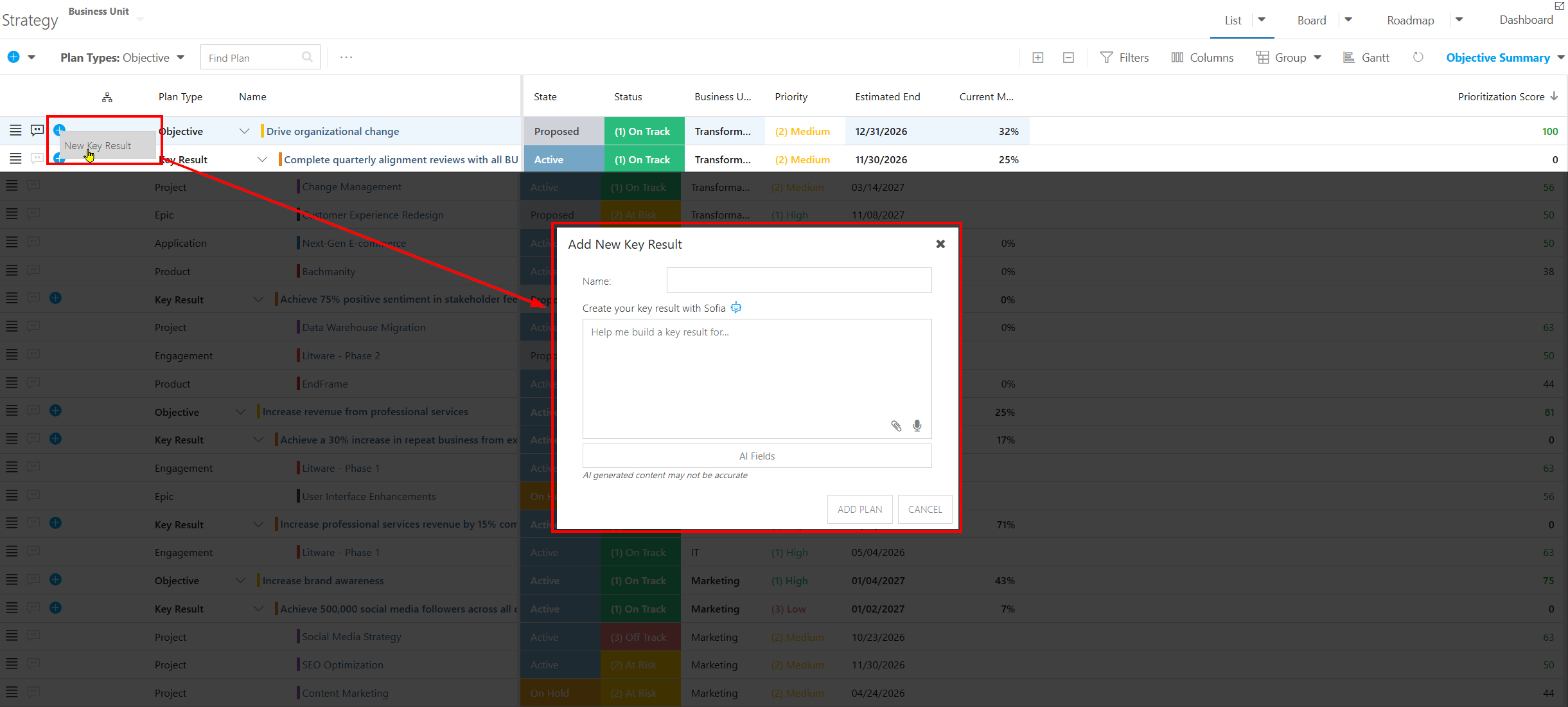The width and height of the screenshot is (1568, 707).
Task: Click the Proposed state cell of first row
Action: [564, 131]
